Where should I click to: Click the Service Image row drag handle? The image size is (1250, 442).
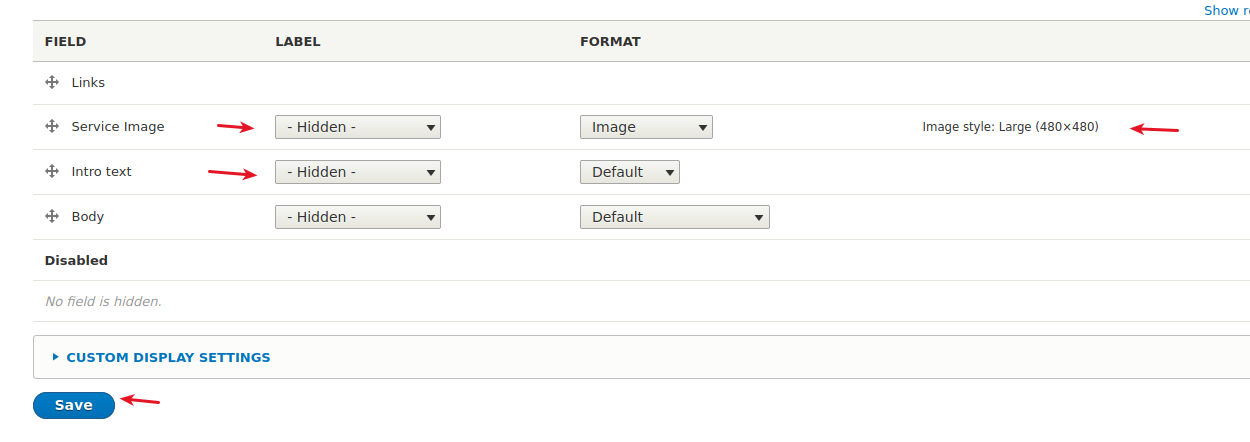pos(52,127)
